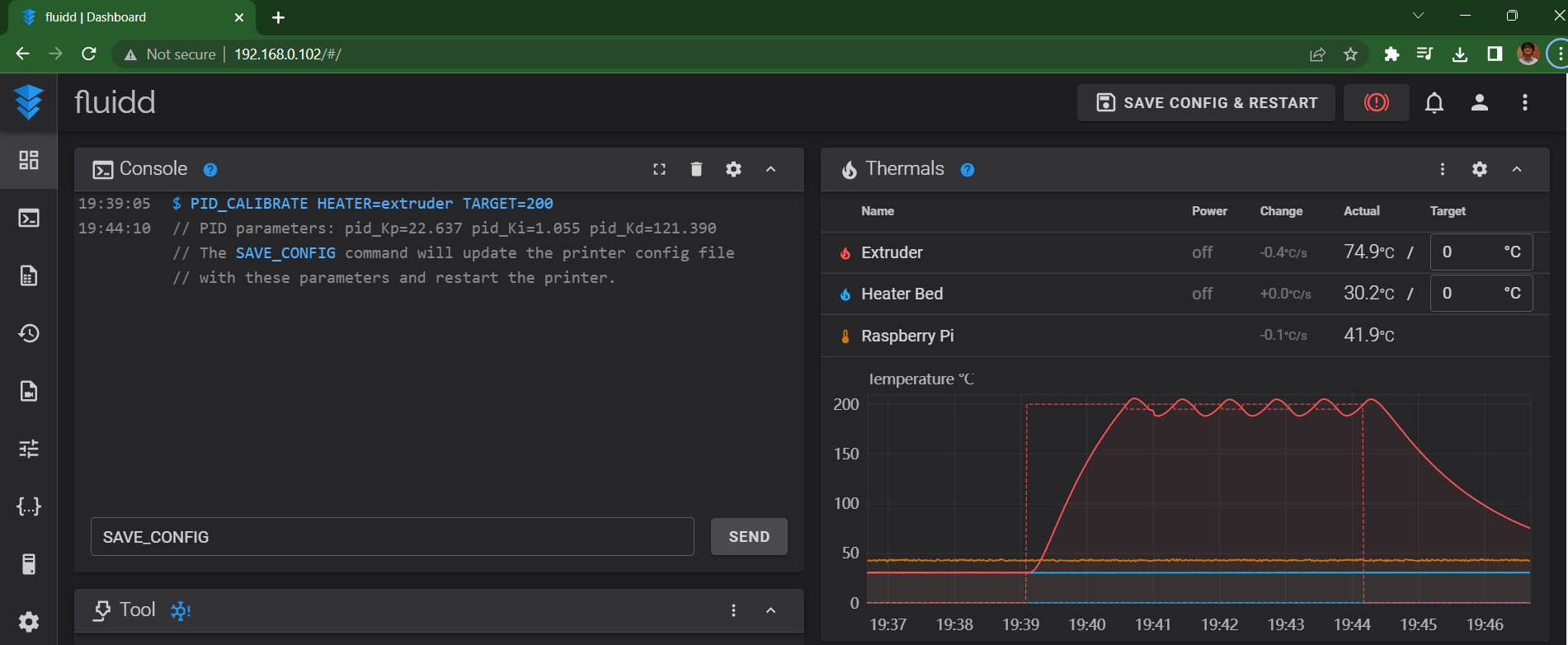
Task: Open browser downloads icon
Action: coord(1460,54)
